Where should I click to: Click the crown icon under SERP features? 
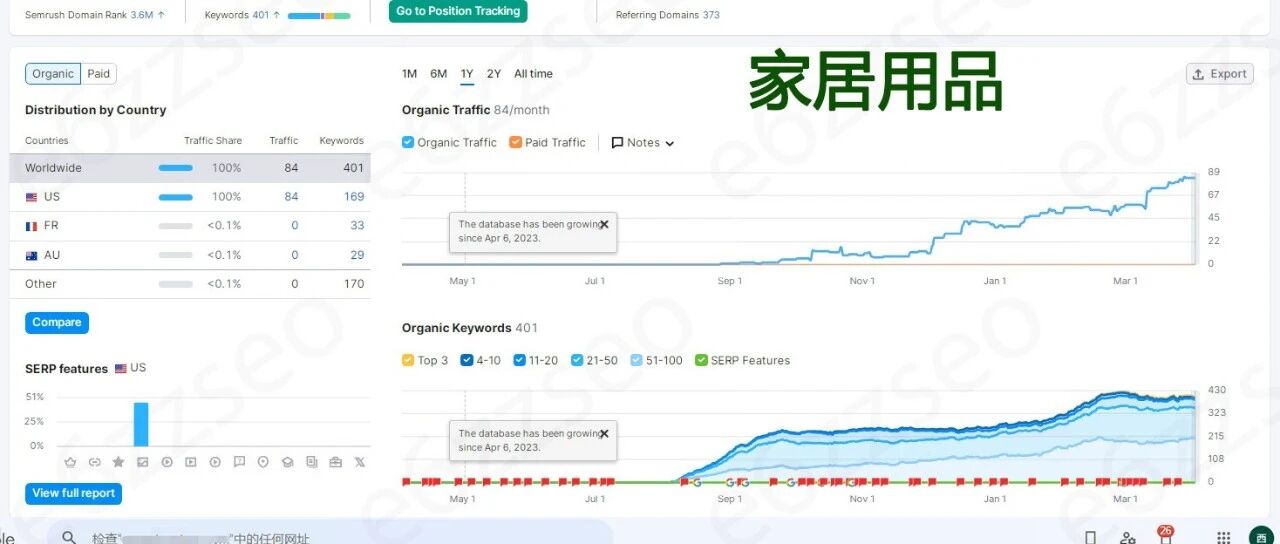70,462
